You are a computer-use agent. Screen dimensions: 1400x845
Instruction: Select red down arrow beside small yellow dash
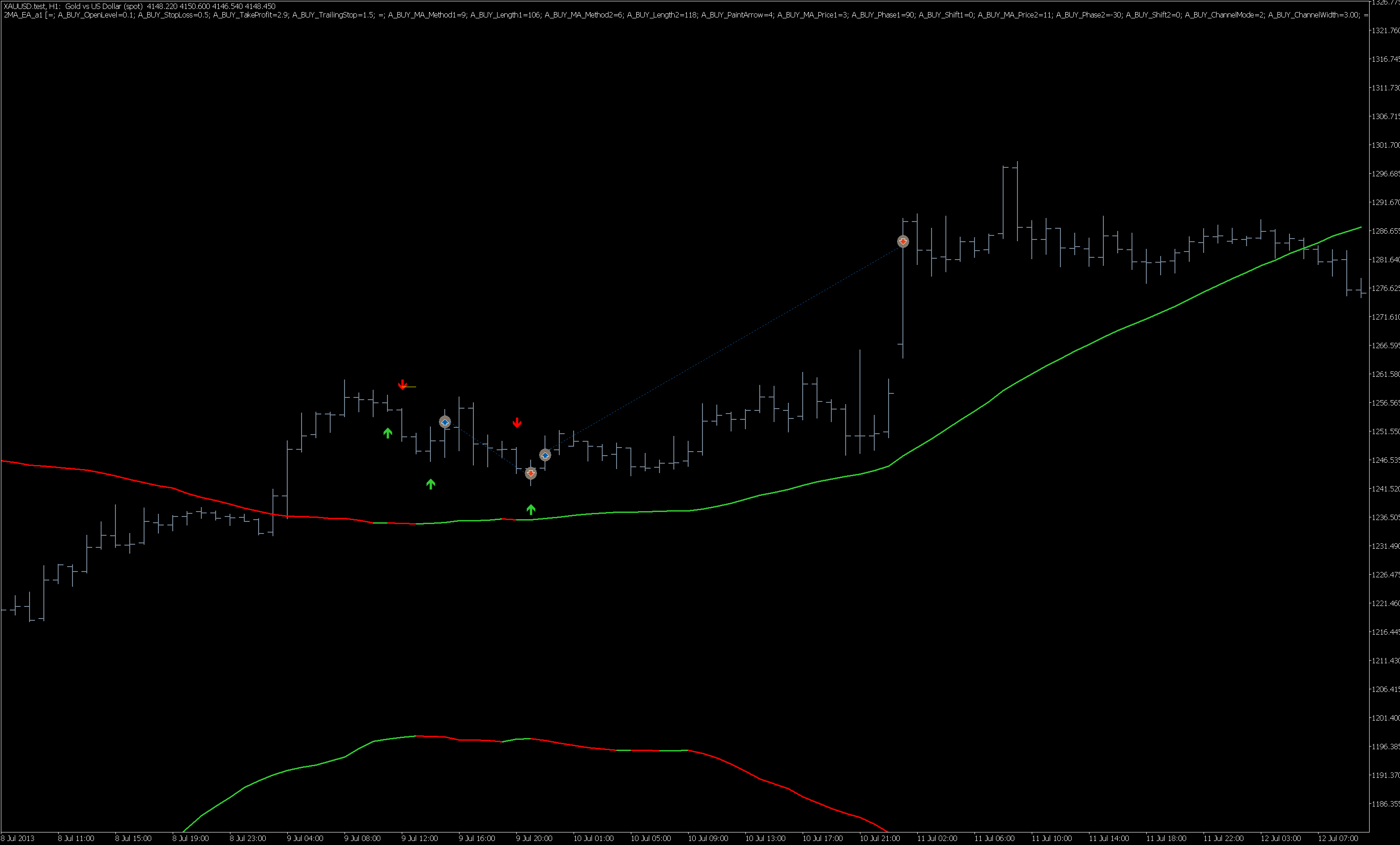(x=402, y=385)
